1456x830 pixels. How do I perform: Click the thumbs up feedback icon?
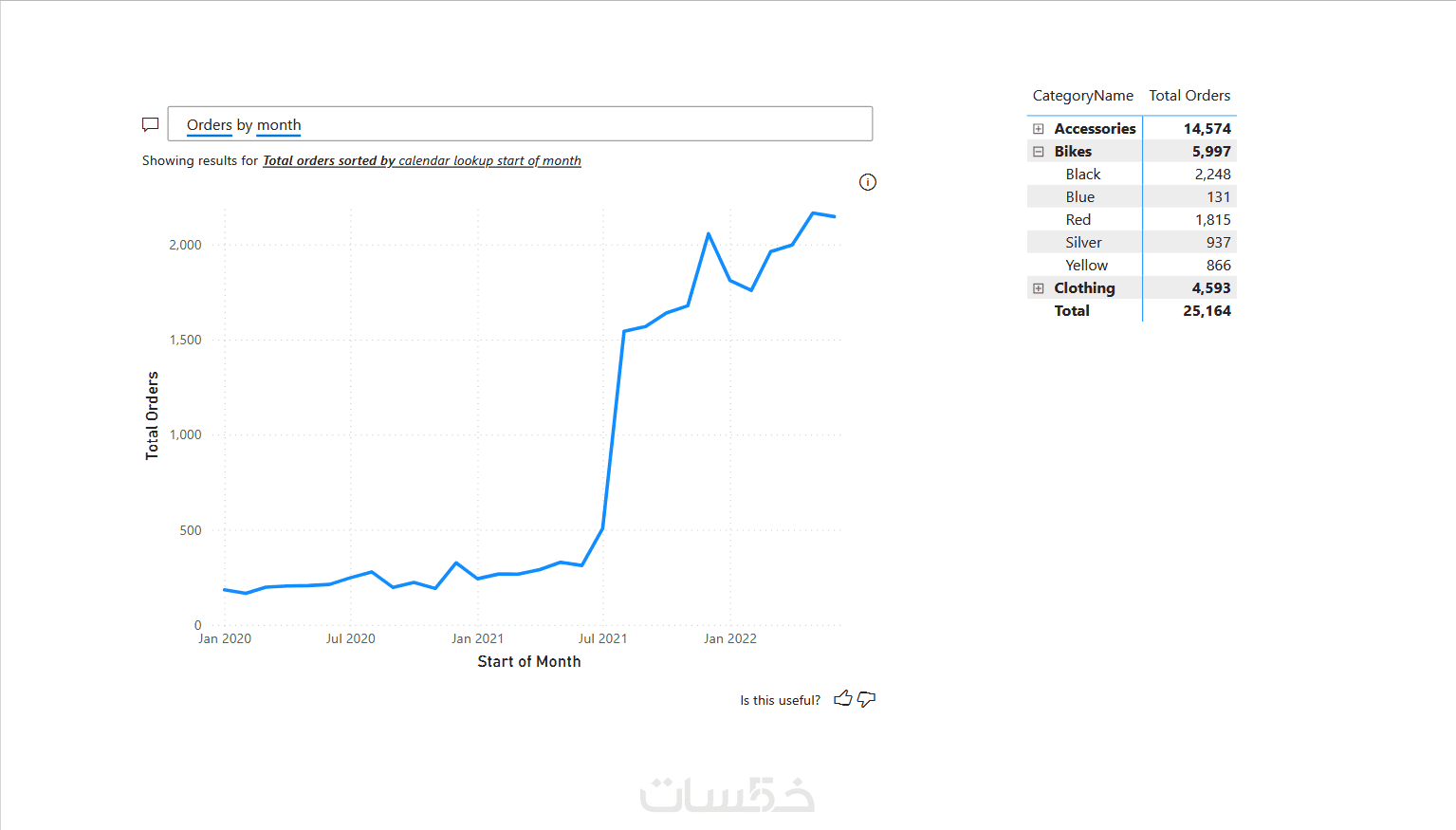(842, 699)
